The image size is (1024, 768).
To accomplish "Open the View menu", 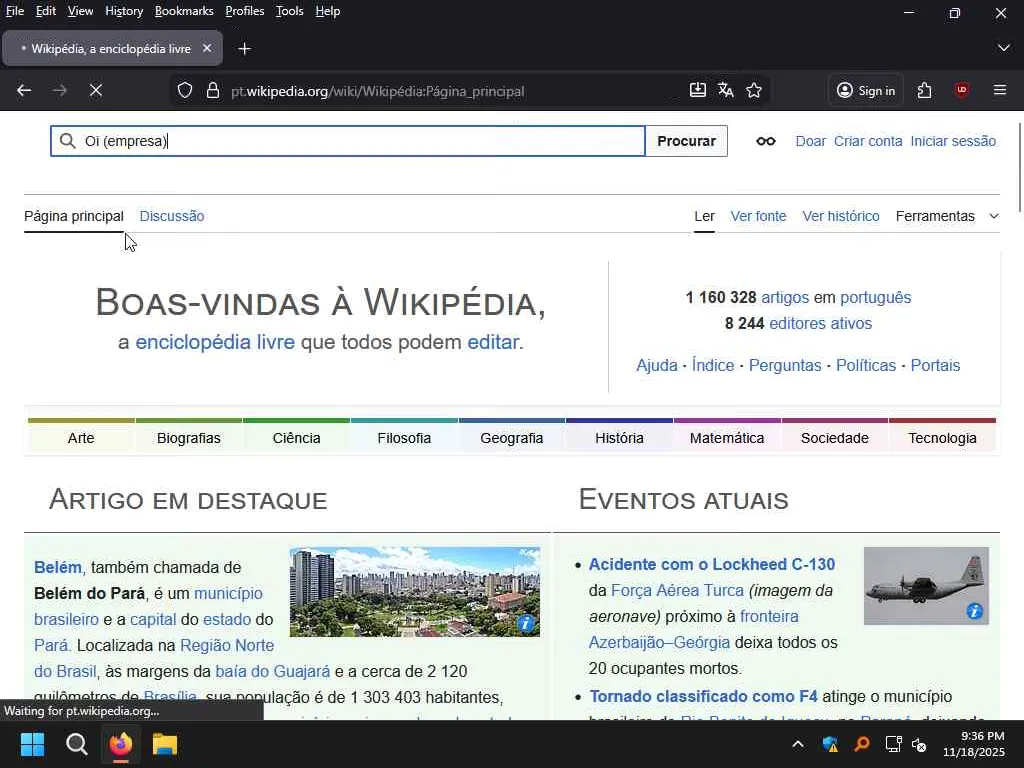I will [x=80, y=11].
